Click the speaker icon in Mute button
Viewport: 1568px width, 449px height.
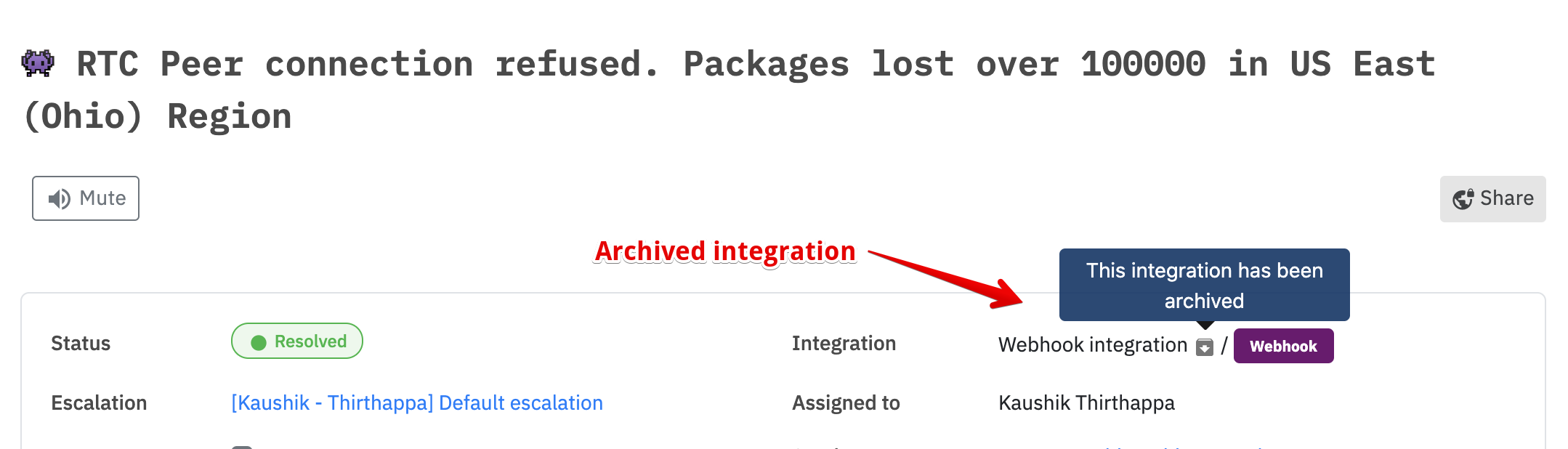tap(59, 199)
